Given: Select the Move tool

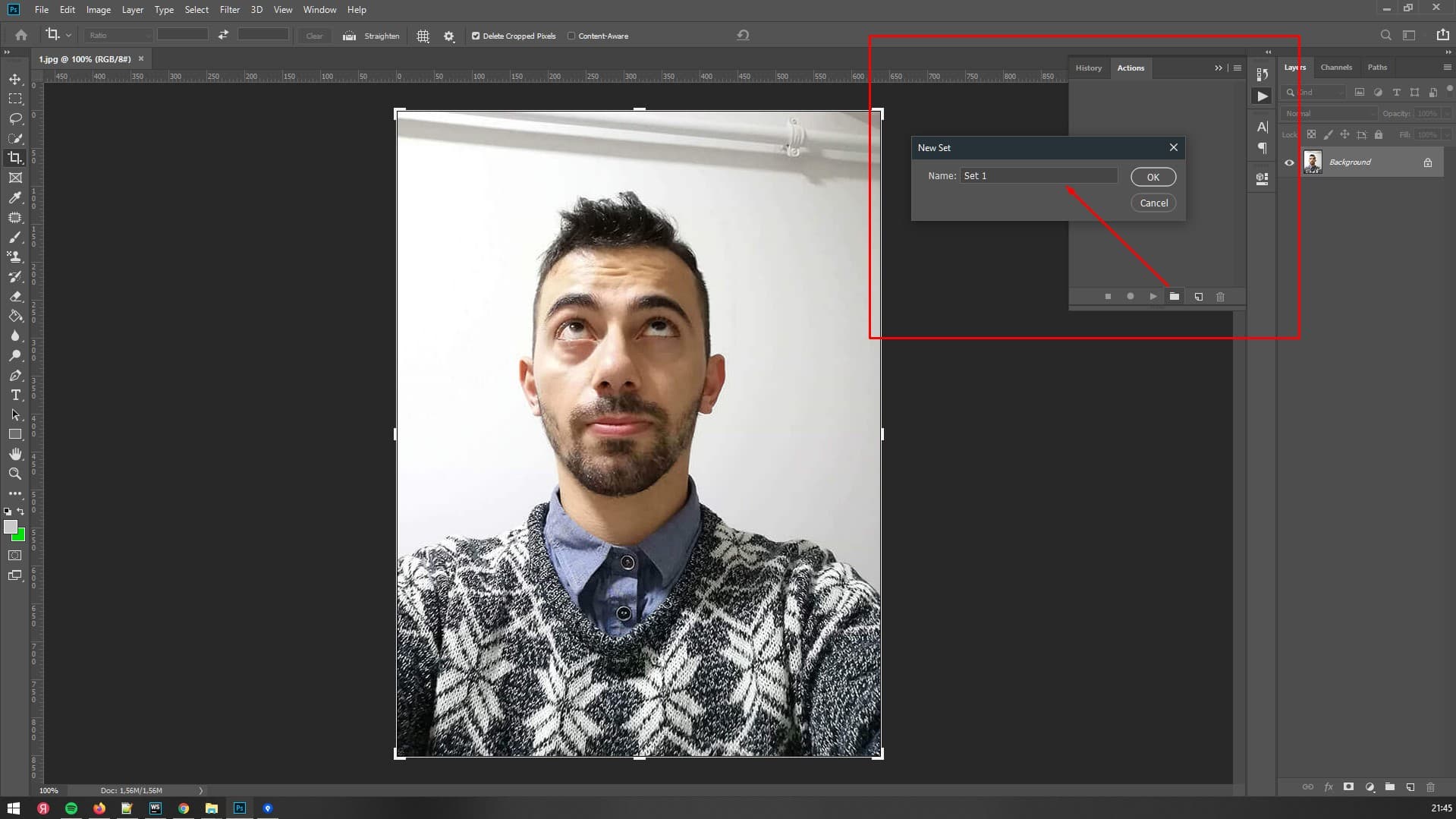Looking at the screenshot, I should (15, 80).
